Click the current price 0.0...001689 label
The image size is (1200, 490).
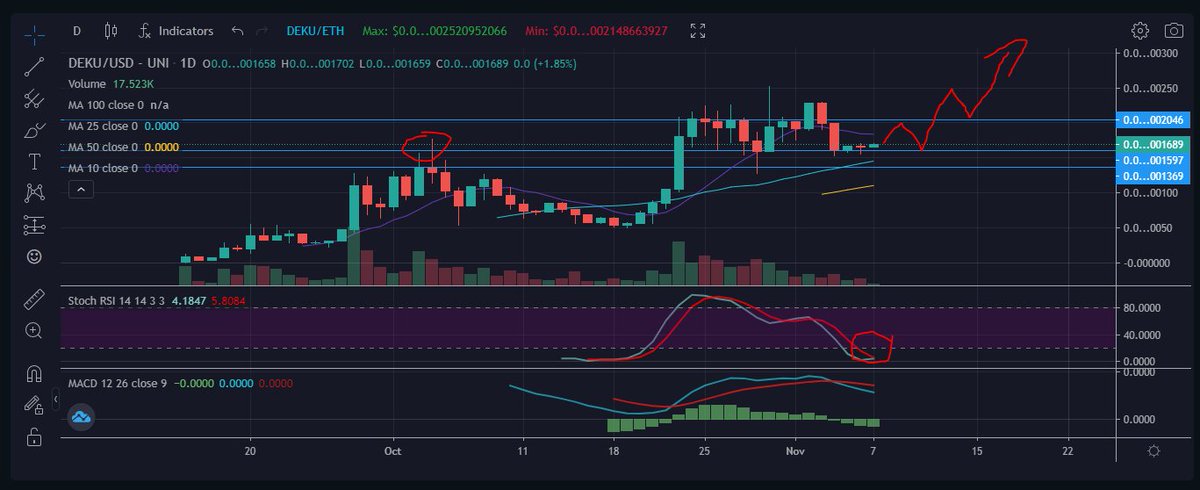(x=1153, y=145)
